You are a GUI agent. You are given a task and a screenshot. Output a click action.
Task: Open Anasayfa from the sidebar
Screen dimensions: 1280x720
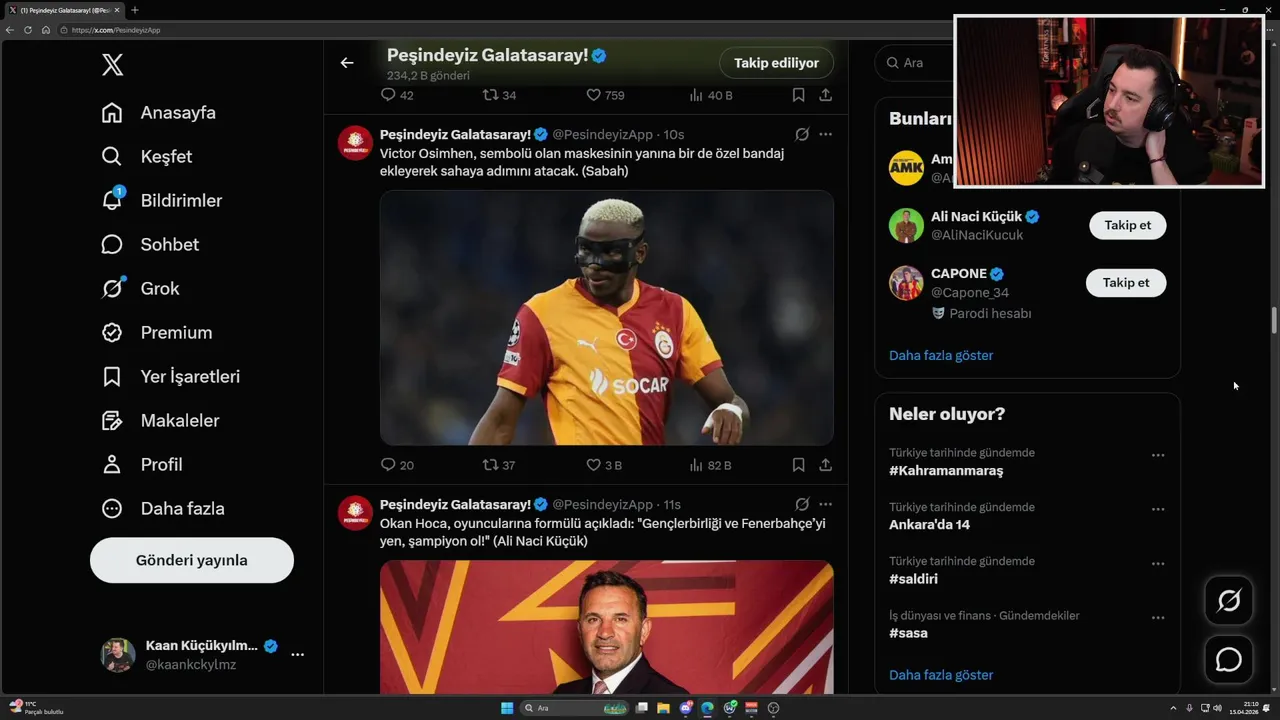(158, 113)
